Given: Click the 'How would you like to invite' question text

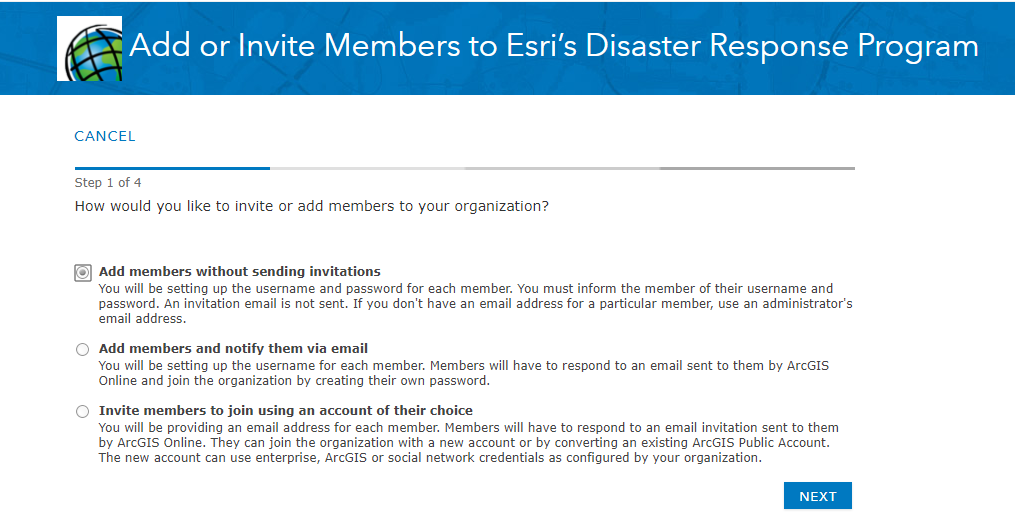Looking at the screenshot, I should (x=311, y=206).
